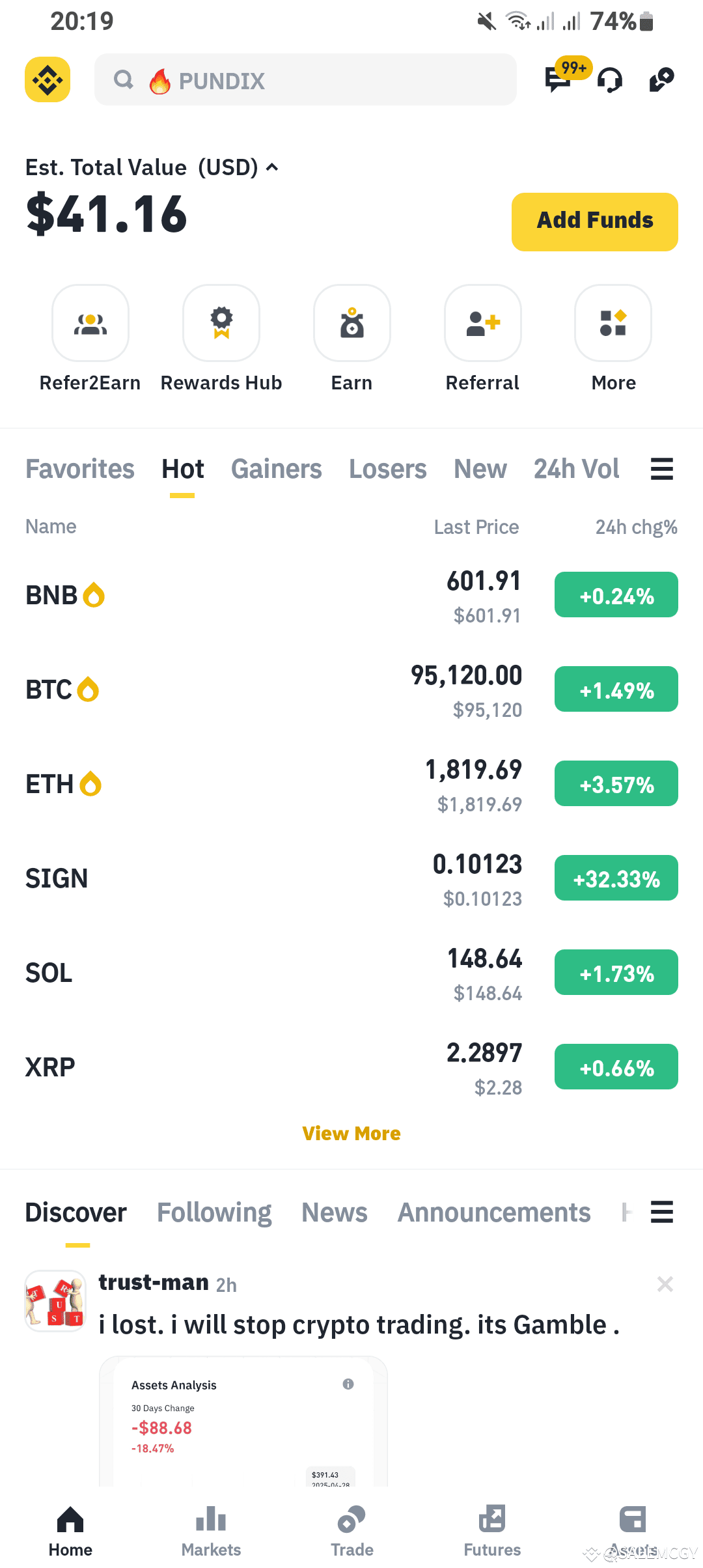Click the PUNDIX search field
The image size is (703, 1568).
(x=305, y=80)
